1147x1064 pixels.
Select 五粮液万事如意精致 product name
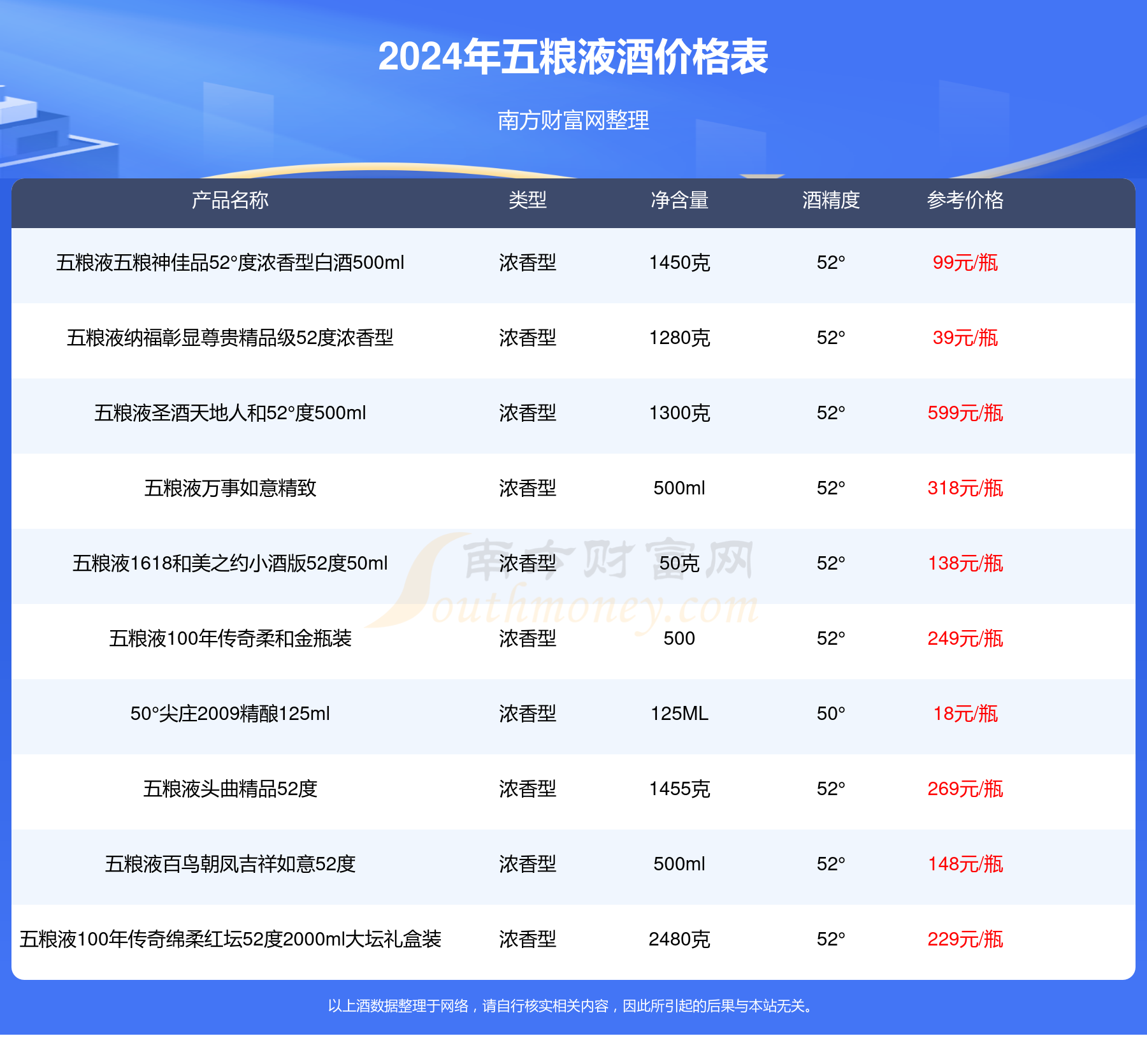coord(230,488)
